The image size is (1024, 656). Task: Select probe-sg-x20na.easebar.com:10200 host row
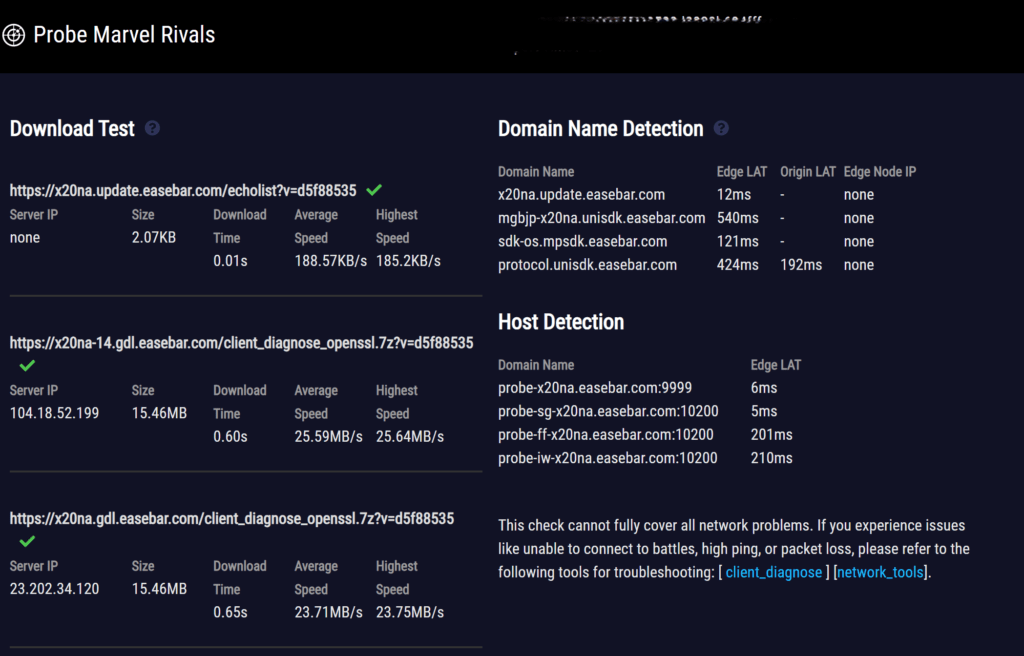coord(608,412)
